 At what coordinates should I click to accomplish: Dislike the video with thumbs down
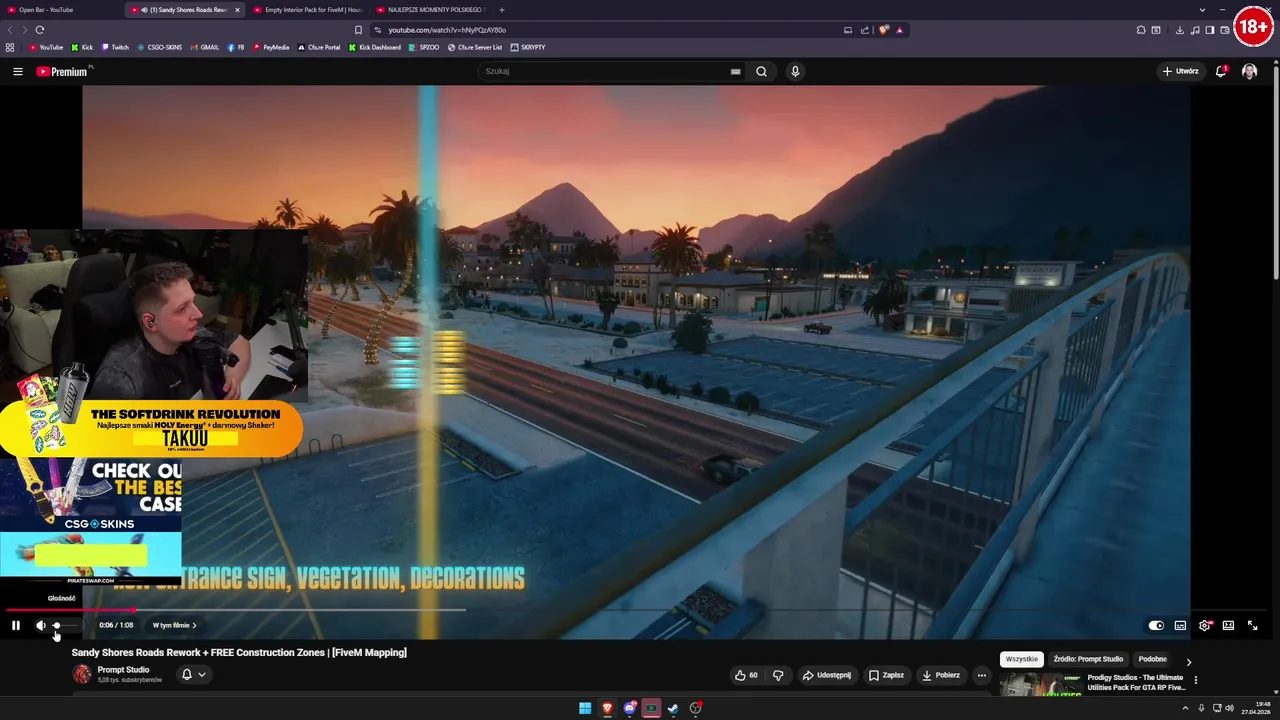778,675
